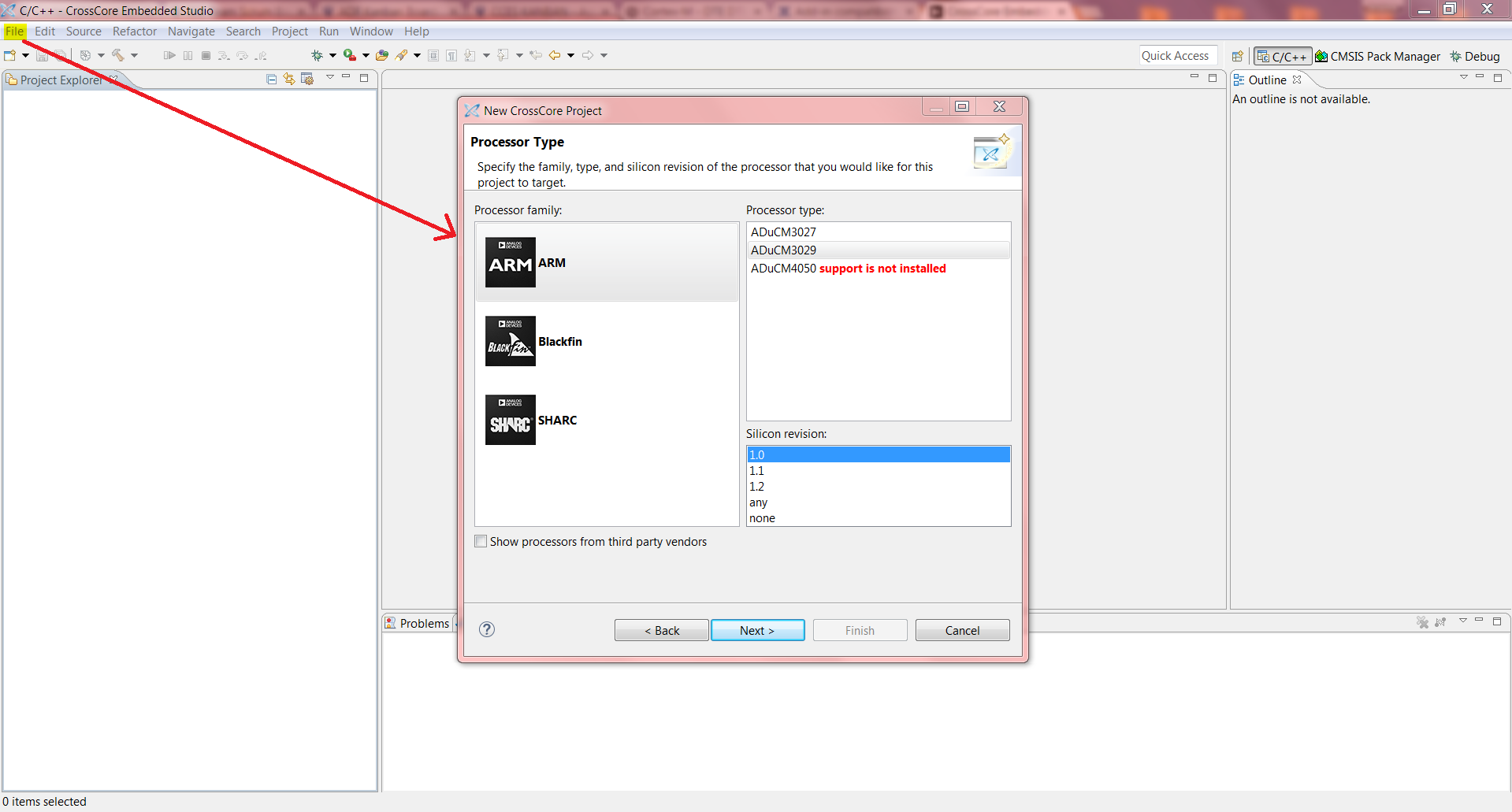This screenshot has height=812, width=1512.
Task: Click the Back navigation yellow arrow icon
Action: pyautogui.click(x=555, y=55)
